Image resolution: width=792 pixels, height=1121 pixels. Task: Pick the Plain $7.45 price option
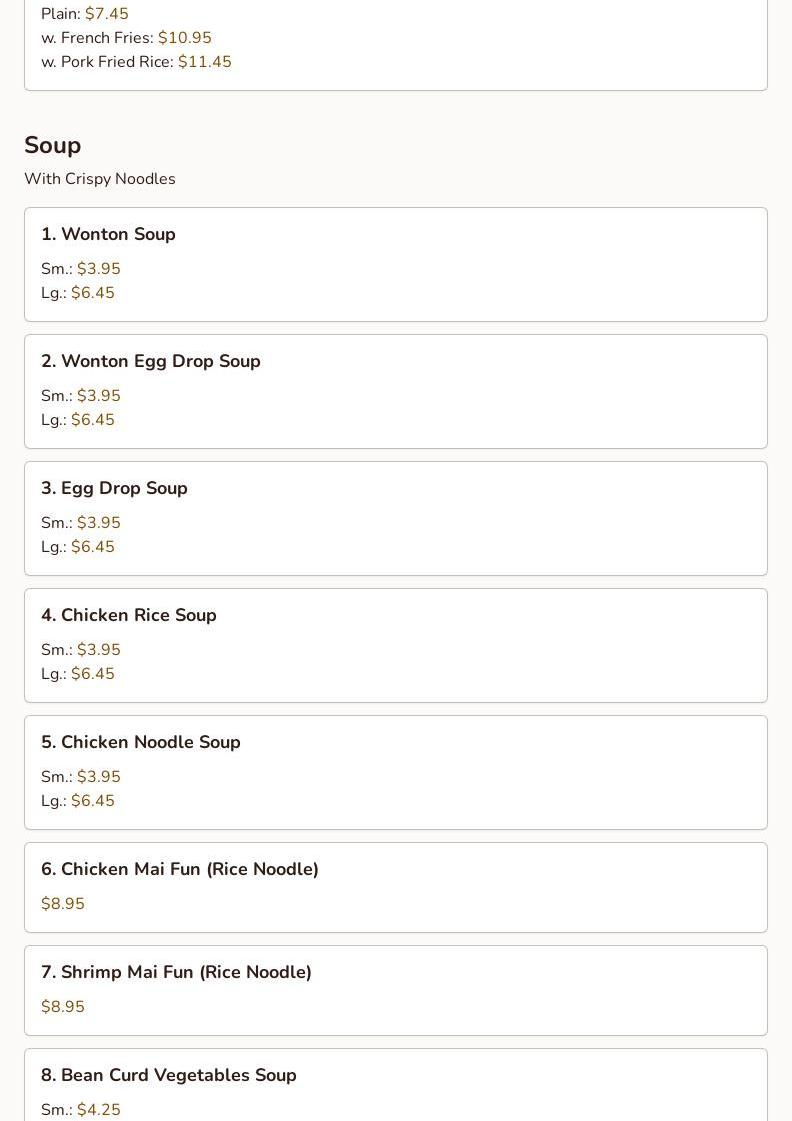tap(85, 14)
